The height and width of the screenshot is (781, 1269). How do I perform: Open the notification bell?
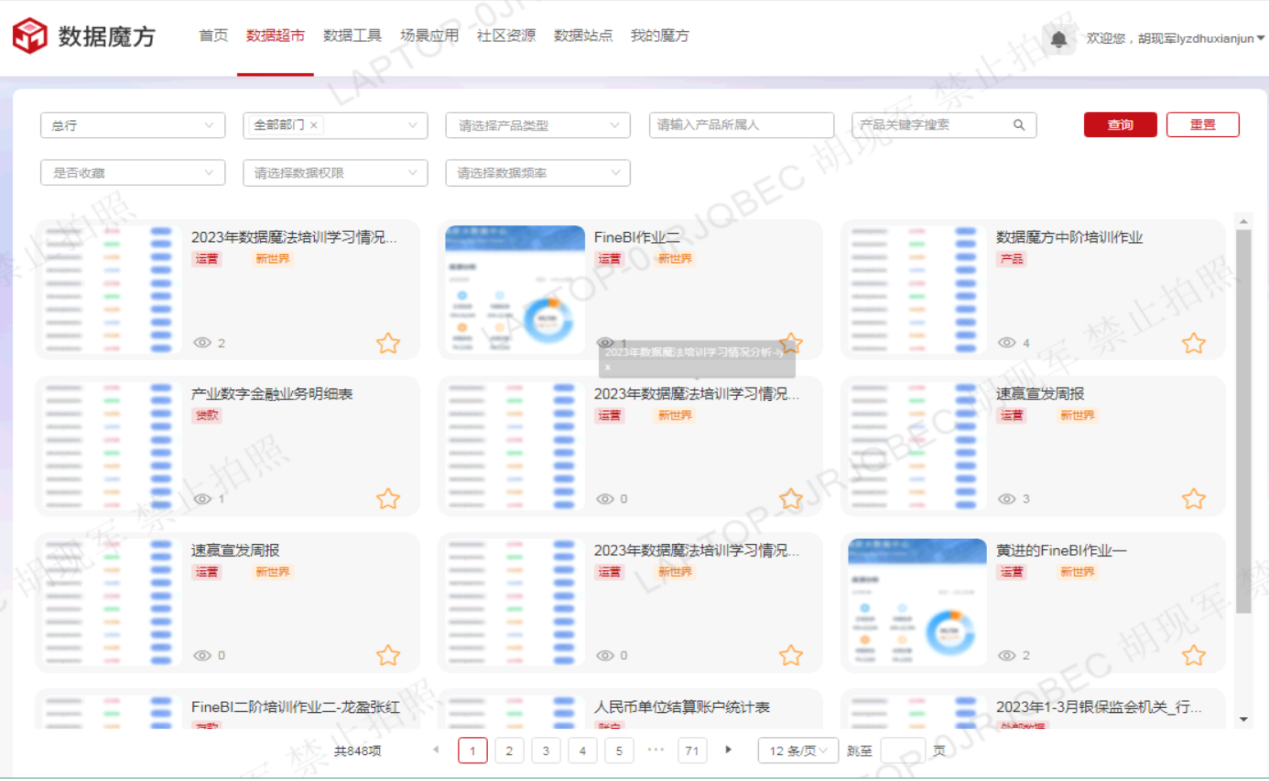tap(1059, 39)
